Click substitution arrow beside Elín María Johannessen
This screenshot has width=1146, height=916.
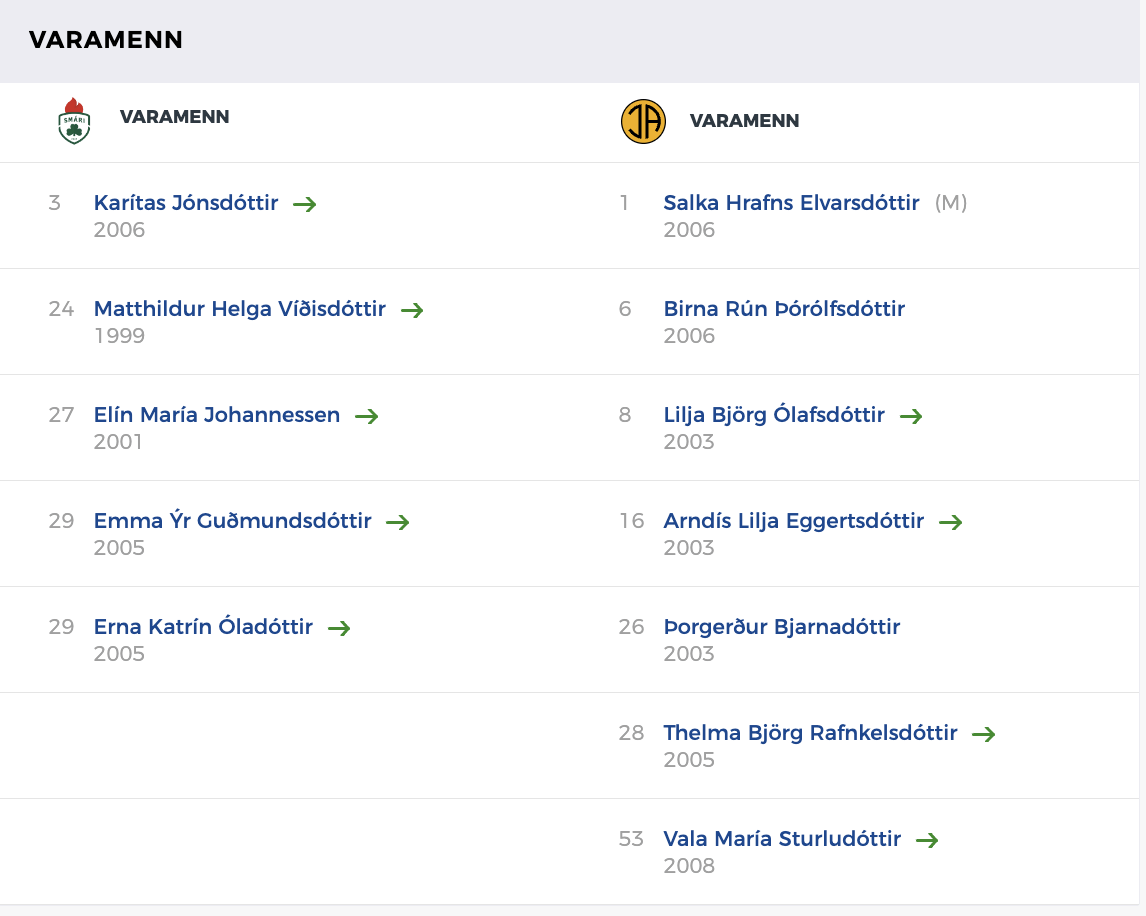click(367, 416)
